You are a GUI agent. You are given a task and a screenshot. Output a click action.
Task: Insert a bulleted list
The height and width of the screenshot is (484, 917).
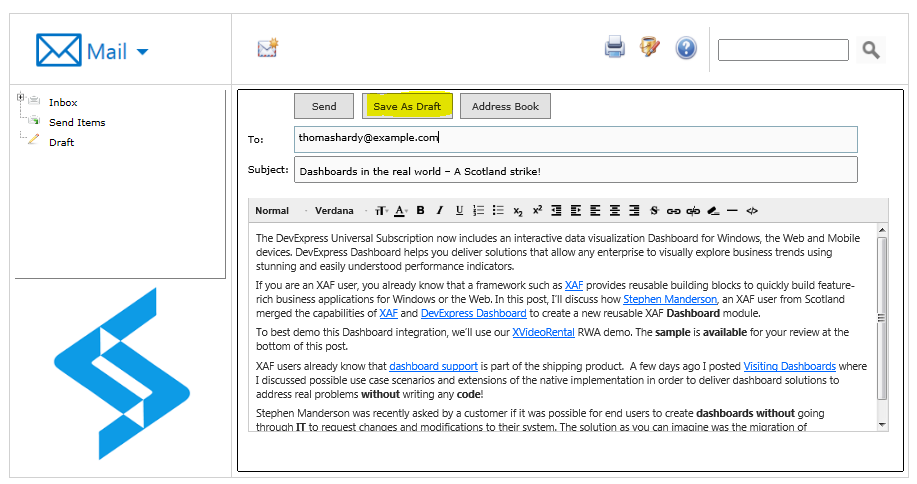(498, 210)
